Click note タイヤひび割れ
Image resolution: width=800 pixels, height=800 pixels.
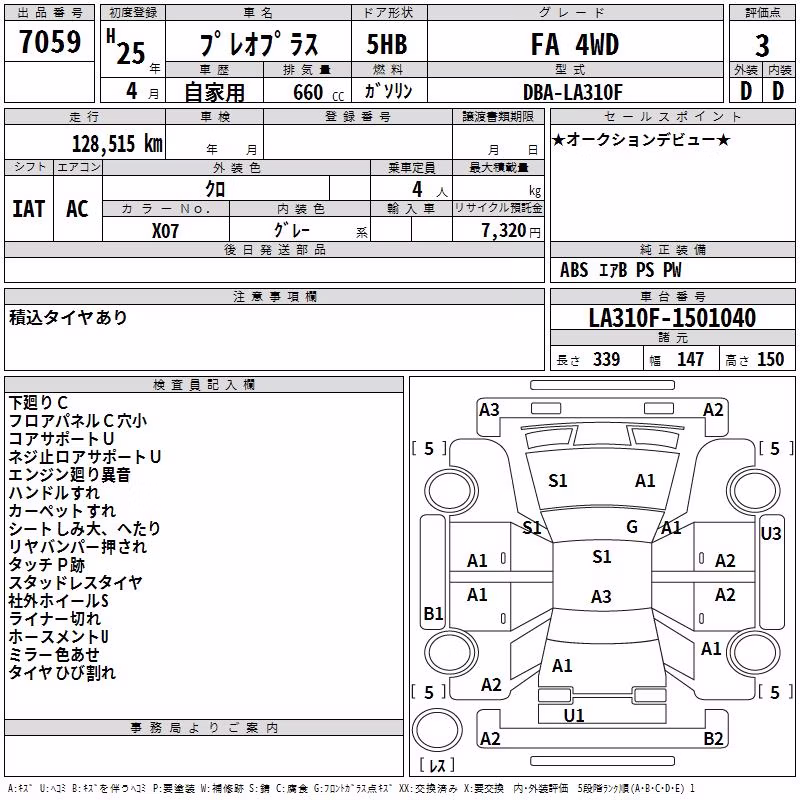point(62,672)
